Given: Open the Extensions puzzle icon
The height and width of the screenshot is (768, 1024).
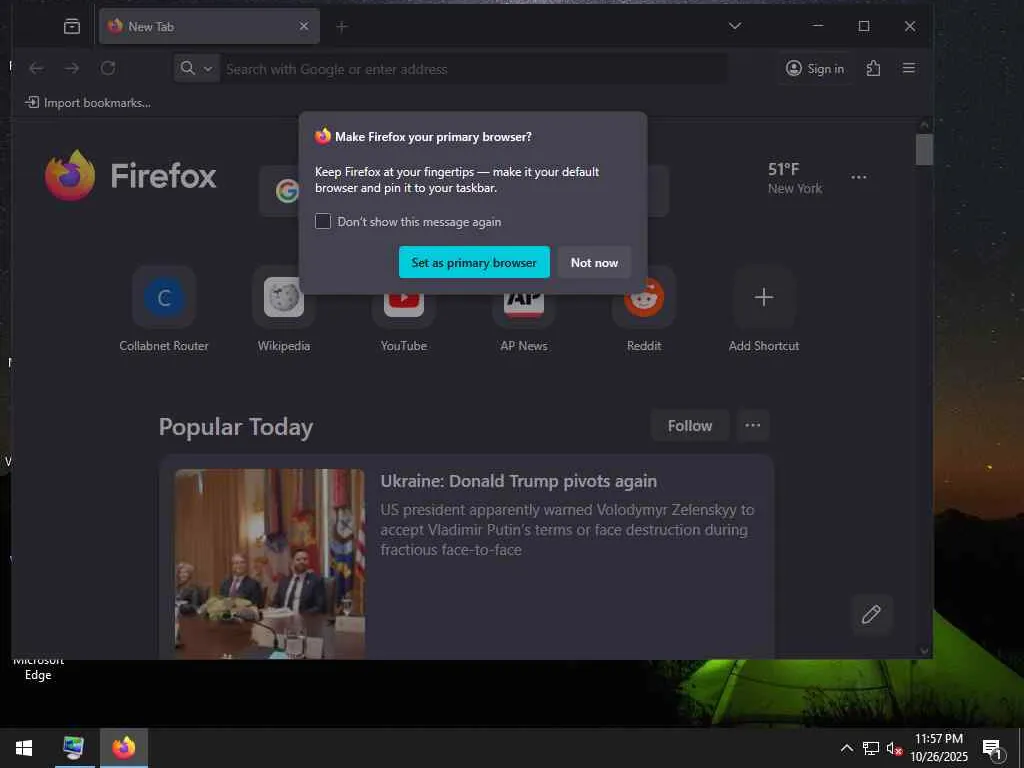Looking at the screenshot, I should click(x=873, y=68).
